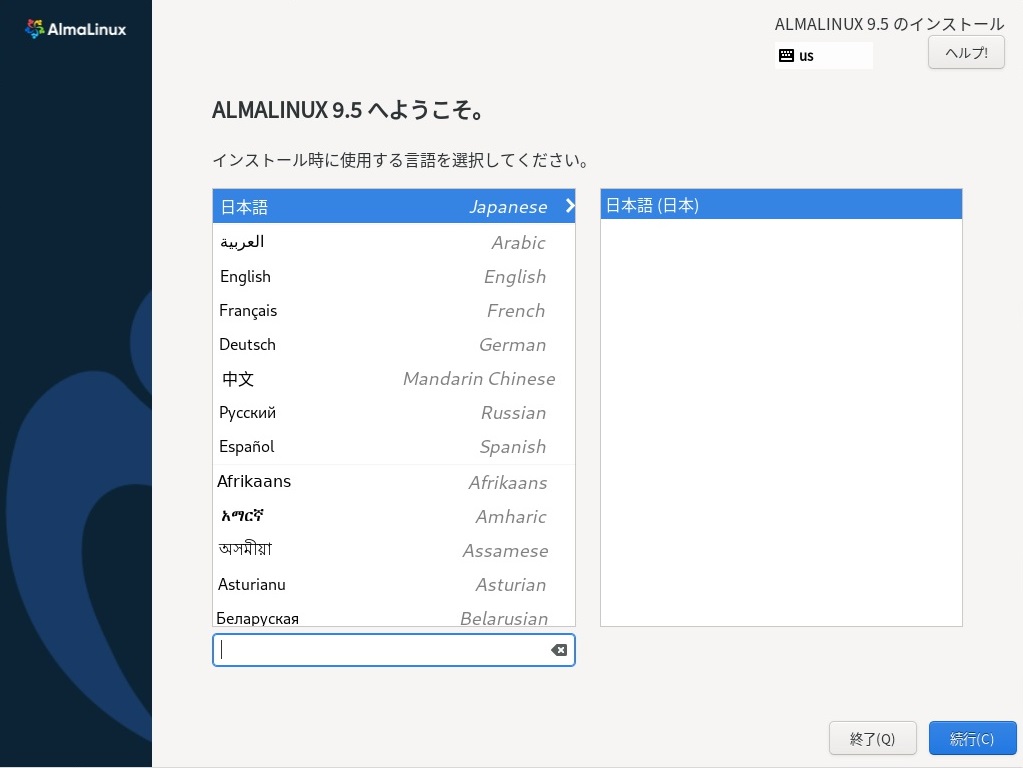Continue installation with 続行(C)
The width and height of the screenshot is (1023, 768).
972,738
